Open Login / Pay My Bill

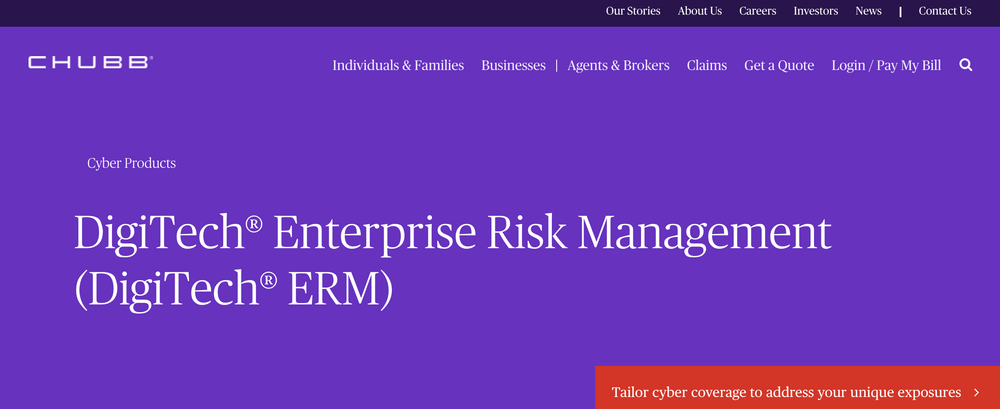tap(886, 65)
